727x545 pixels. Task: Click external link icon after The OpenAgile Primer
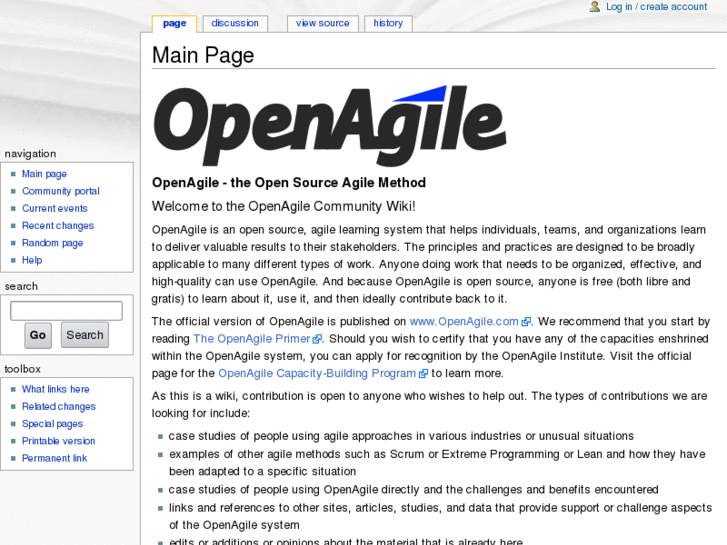pos(317,339)
